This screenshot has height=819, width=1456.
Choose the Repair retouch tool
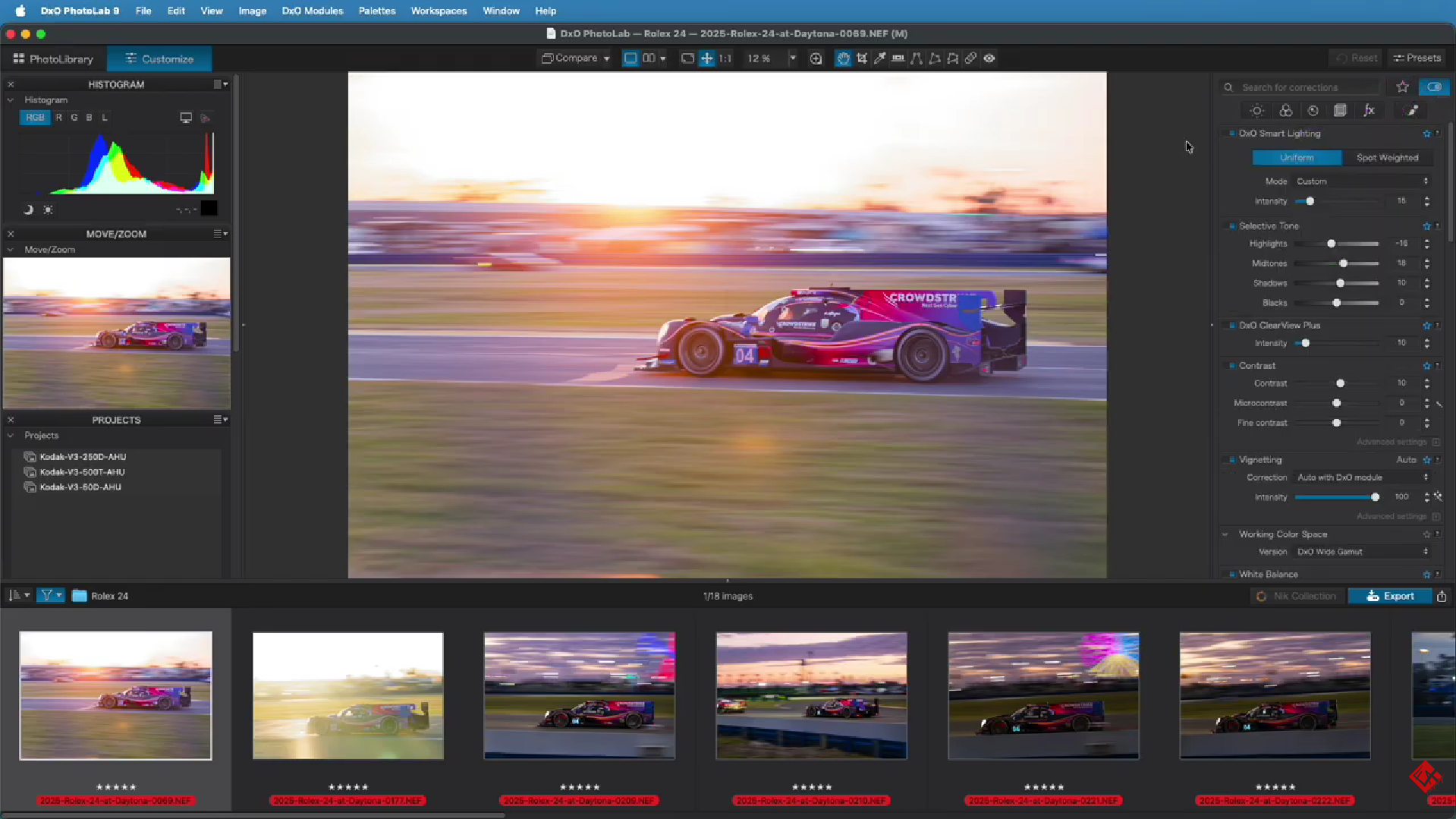971,58
